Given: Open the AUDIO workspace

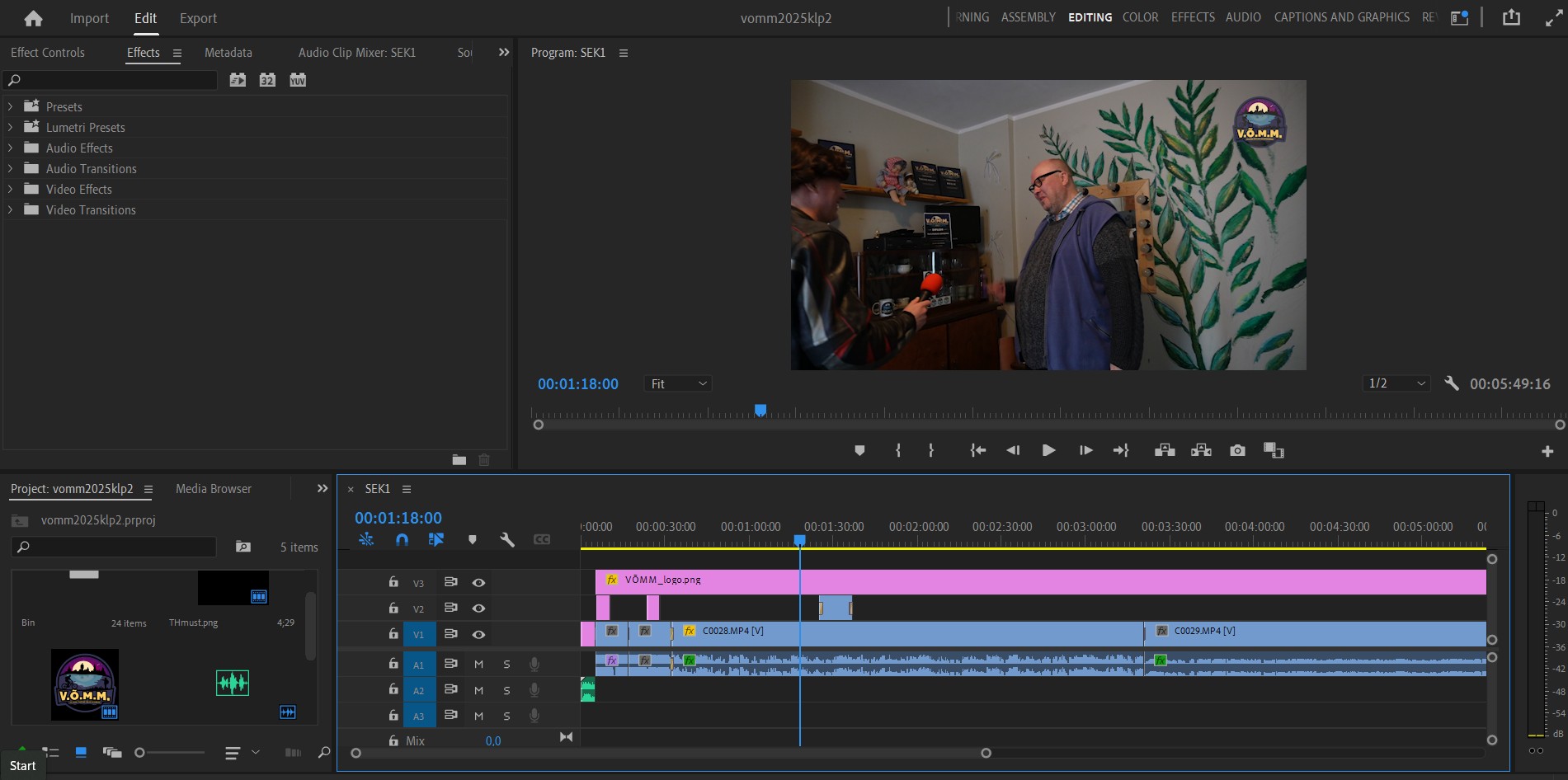Looking at the screenshot, I should pyautogui.click(x=1243, y=17).
